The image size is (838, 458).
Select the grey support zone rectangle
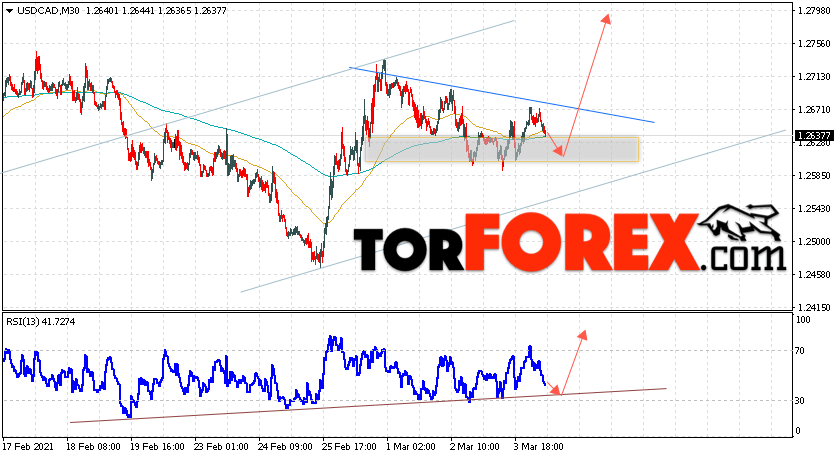pyautogui.click(x=502, y=150)
